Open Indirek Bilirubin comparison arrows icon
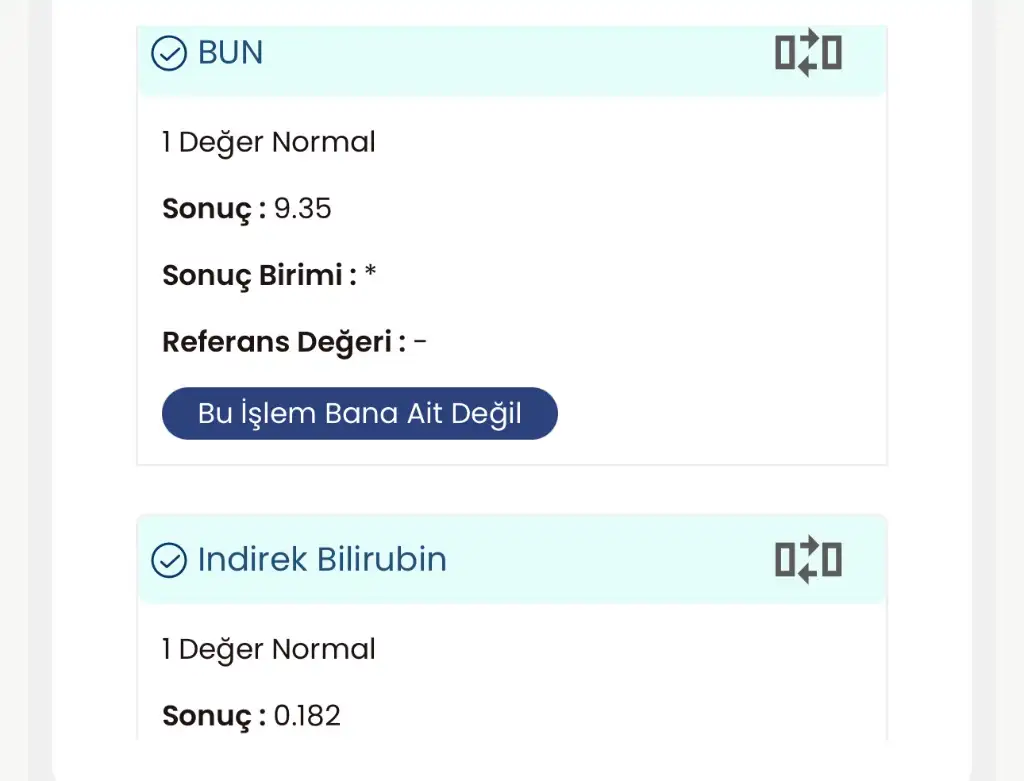The height and width of the screenshot is (781, 1024). [808, 559]
